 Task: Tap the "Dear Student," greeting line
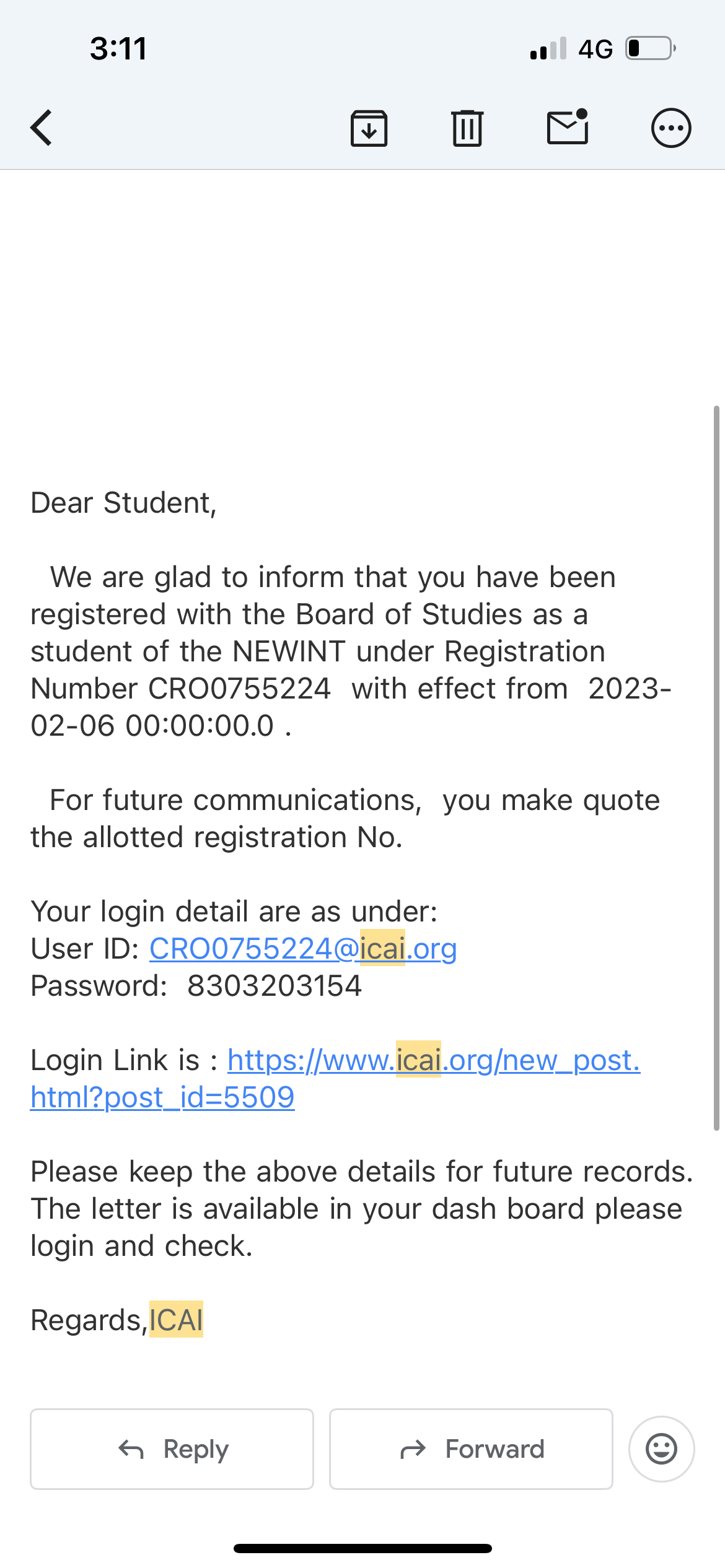124,503
